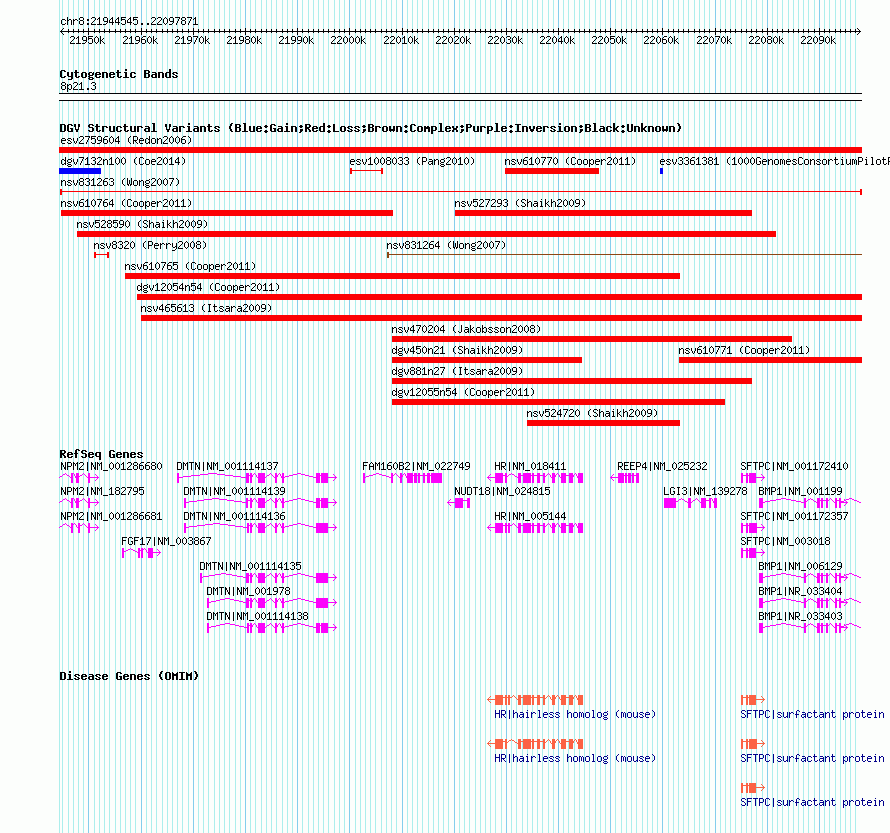Click the 22000k ruler tick label
This screenshot has height=833, width=890.
click(348, 40)
